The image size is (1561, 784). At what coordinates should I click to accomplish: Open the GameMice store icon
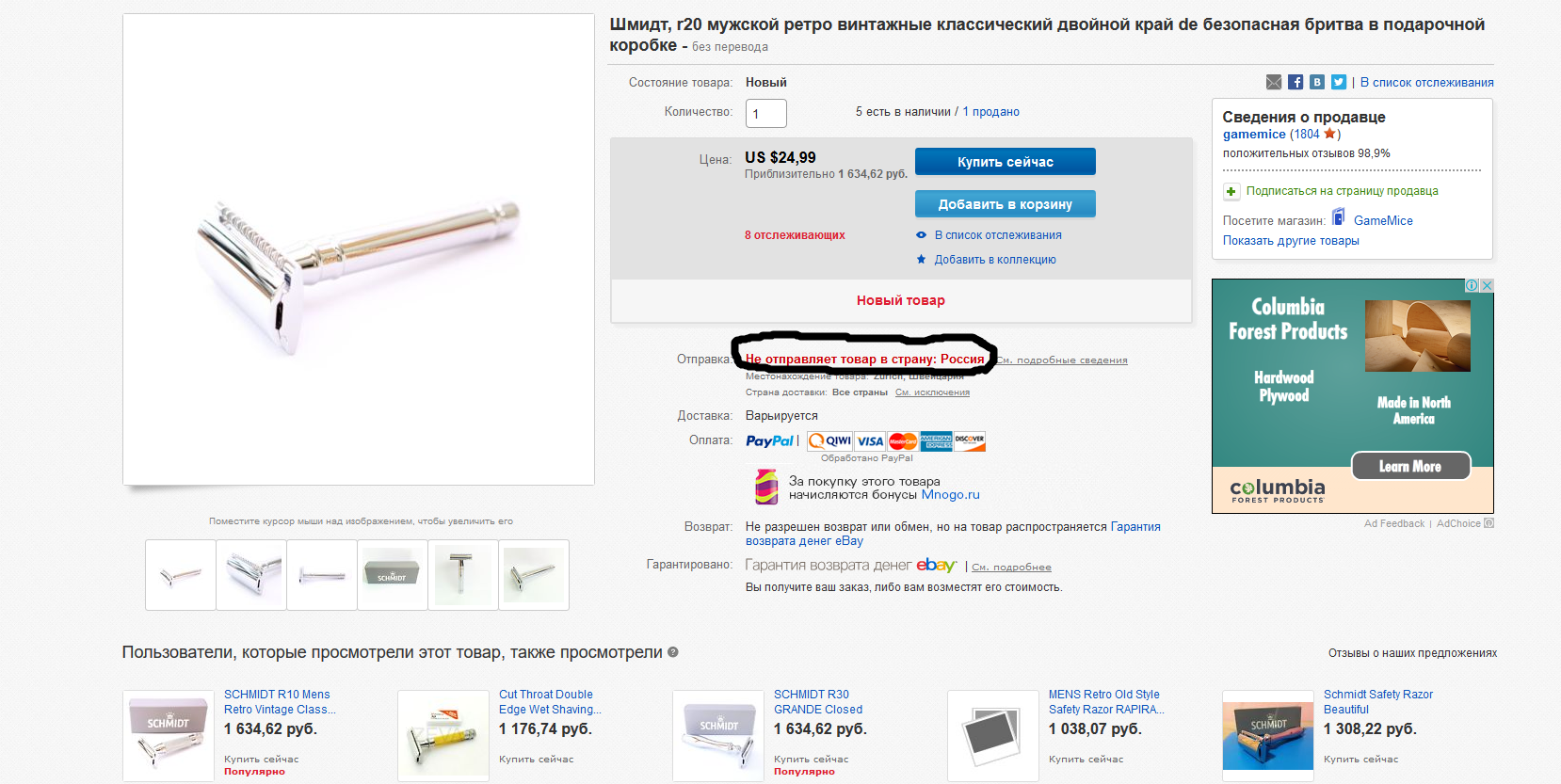point(1338,217)
